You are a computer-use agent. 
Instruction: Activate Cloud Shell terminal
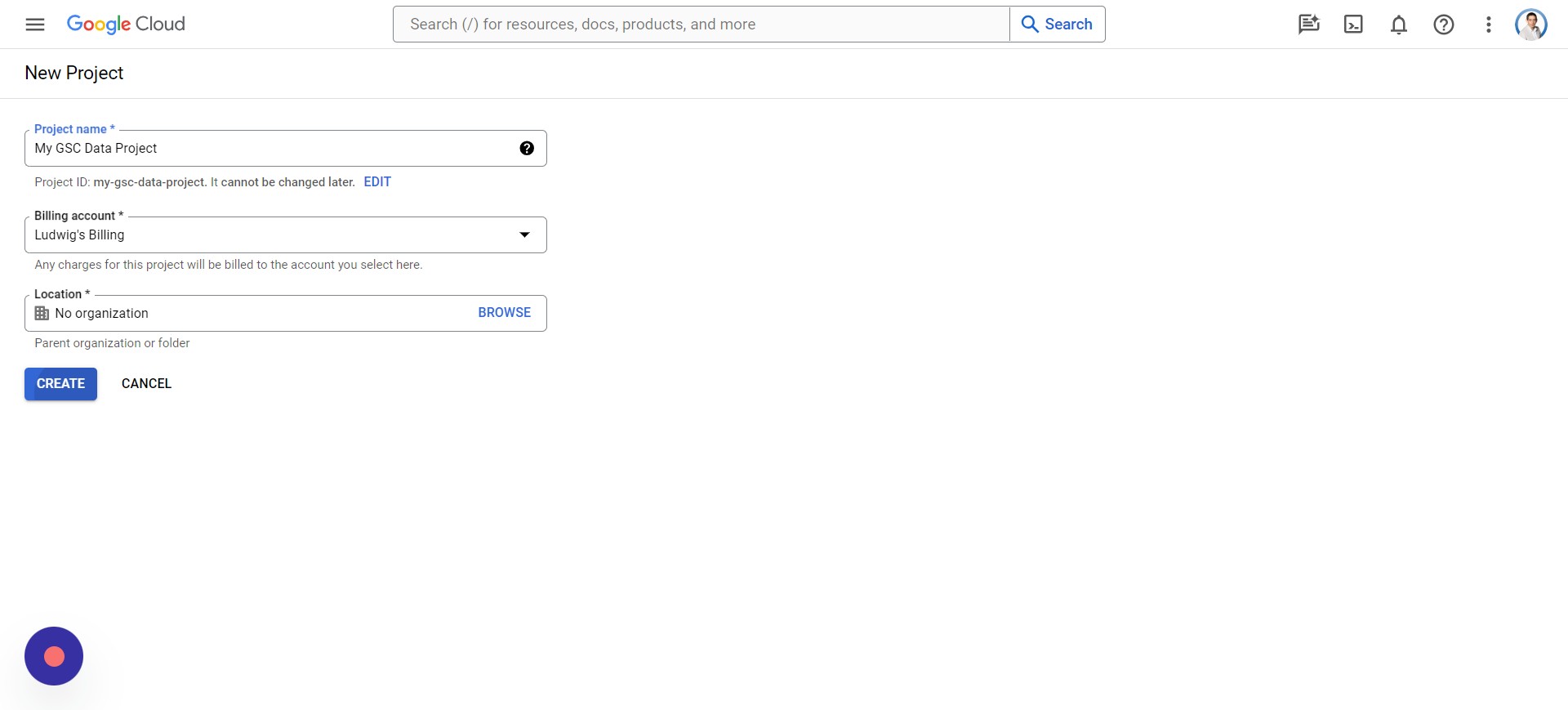1353,25
